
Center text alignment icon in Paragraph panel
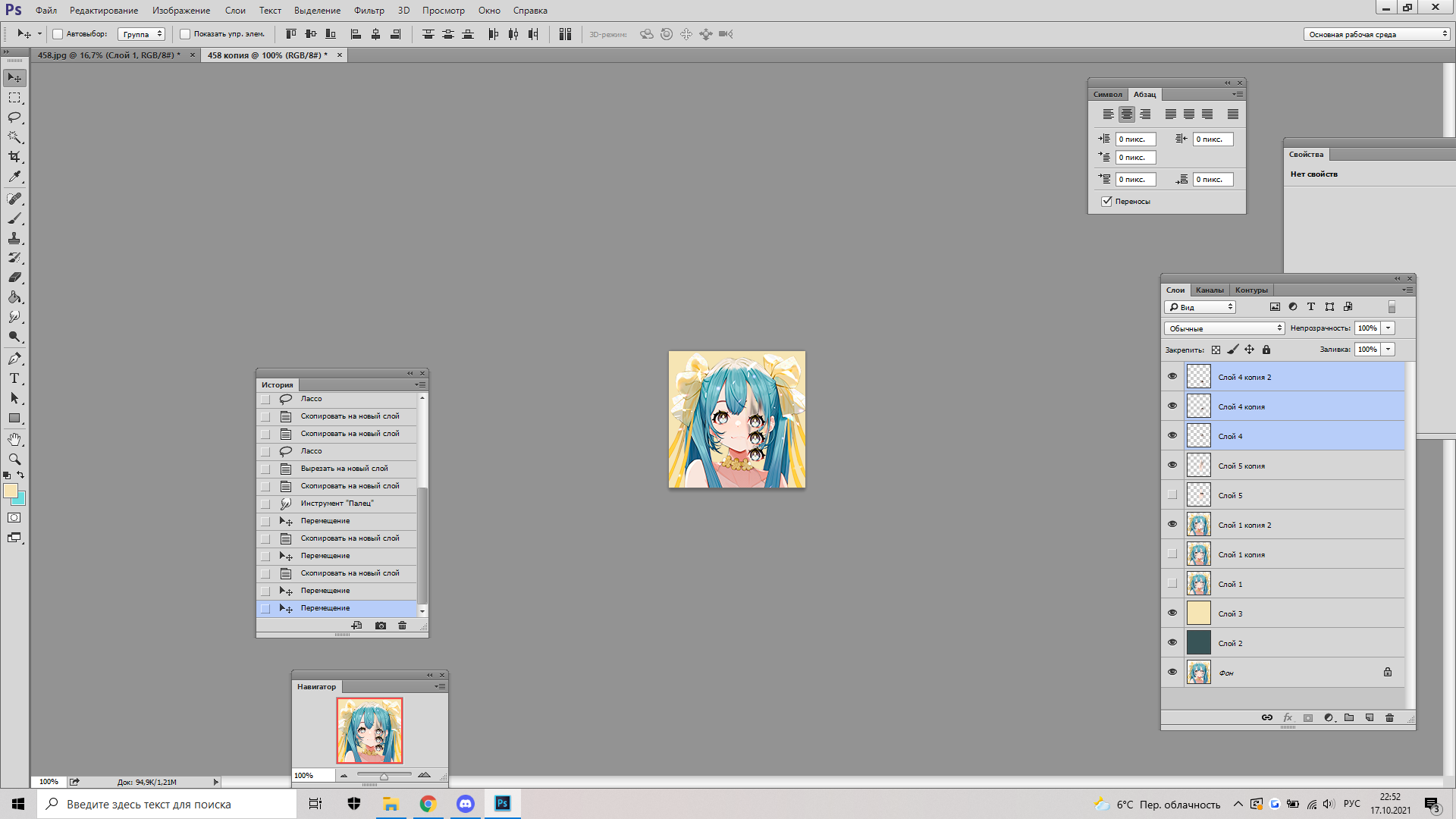click(x=1127, y=115)
